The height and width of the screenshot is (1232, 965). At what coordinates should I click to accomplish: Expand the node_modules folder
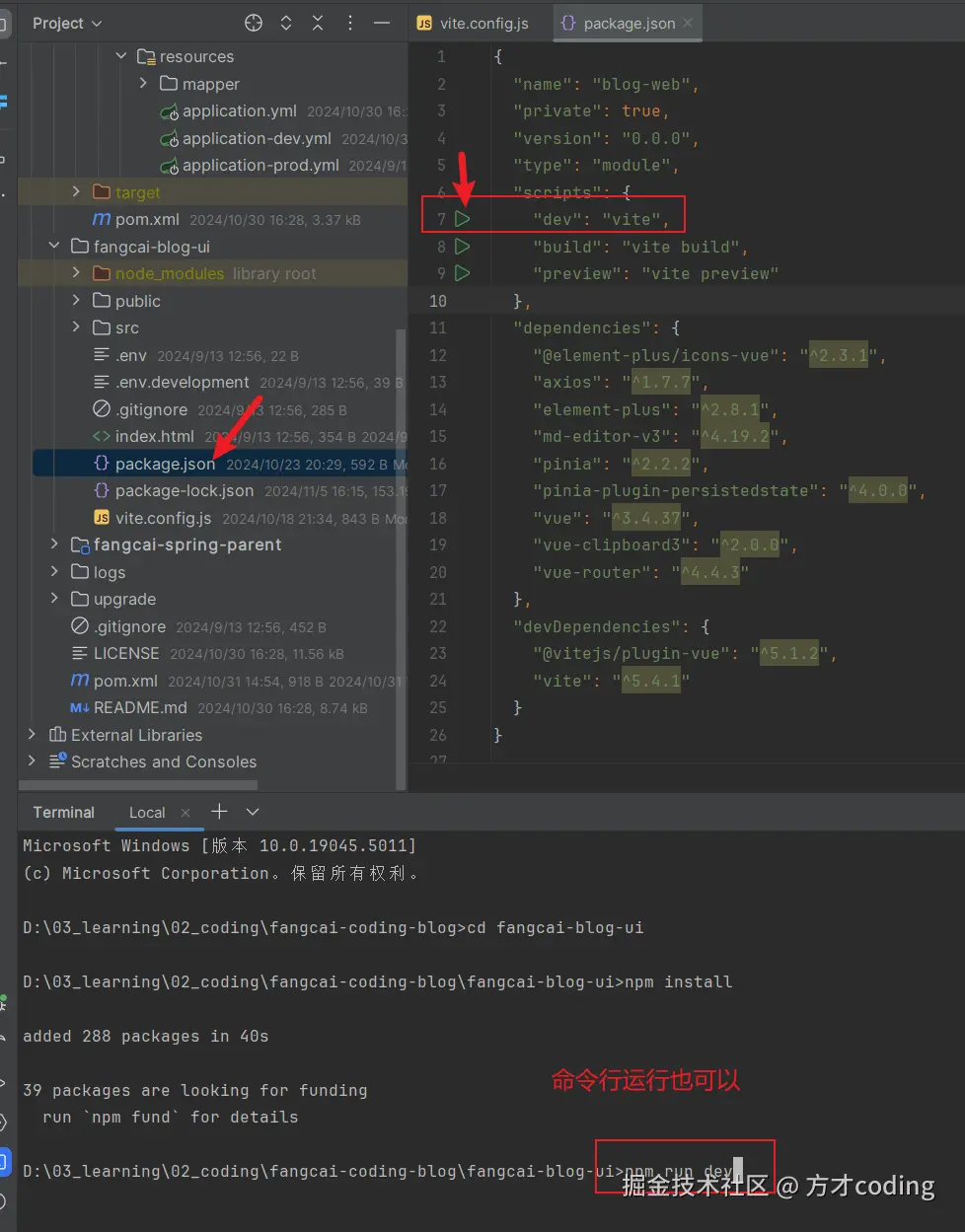tap(76, 273)
